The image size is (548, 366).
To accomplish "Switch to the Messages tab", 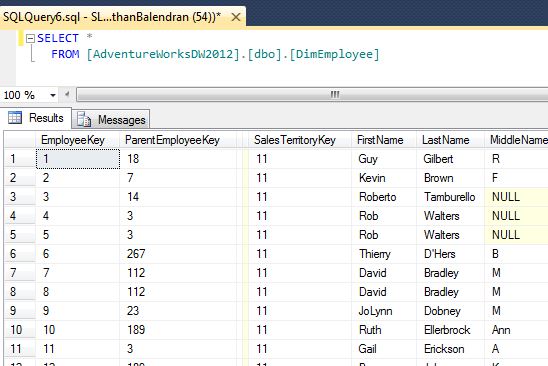I will click(x=111, y=120).
